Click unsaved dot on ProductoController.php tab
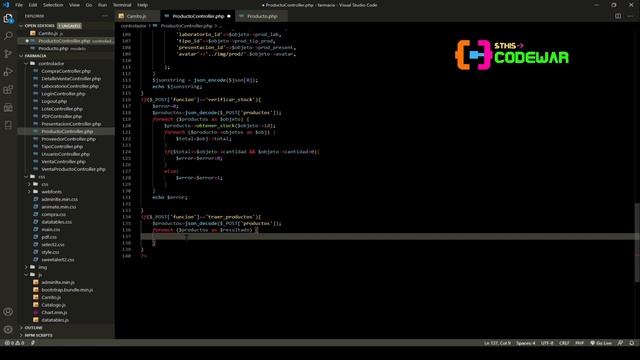This screenshot has height=360, width=640. point(229,16)
